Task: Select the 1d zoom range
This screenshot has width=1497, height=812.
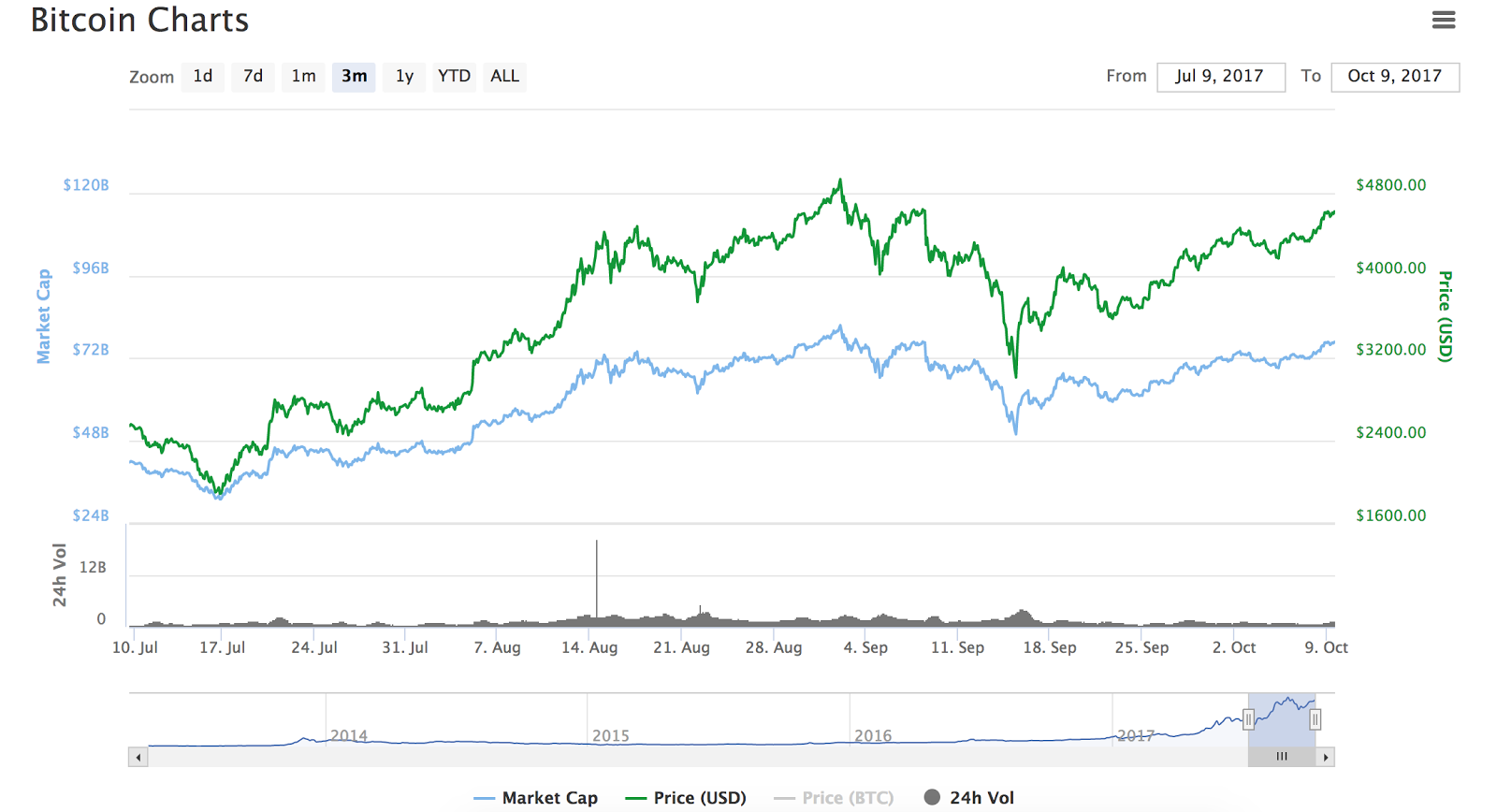Action: point(203,77)
